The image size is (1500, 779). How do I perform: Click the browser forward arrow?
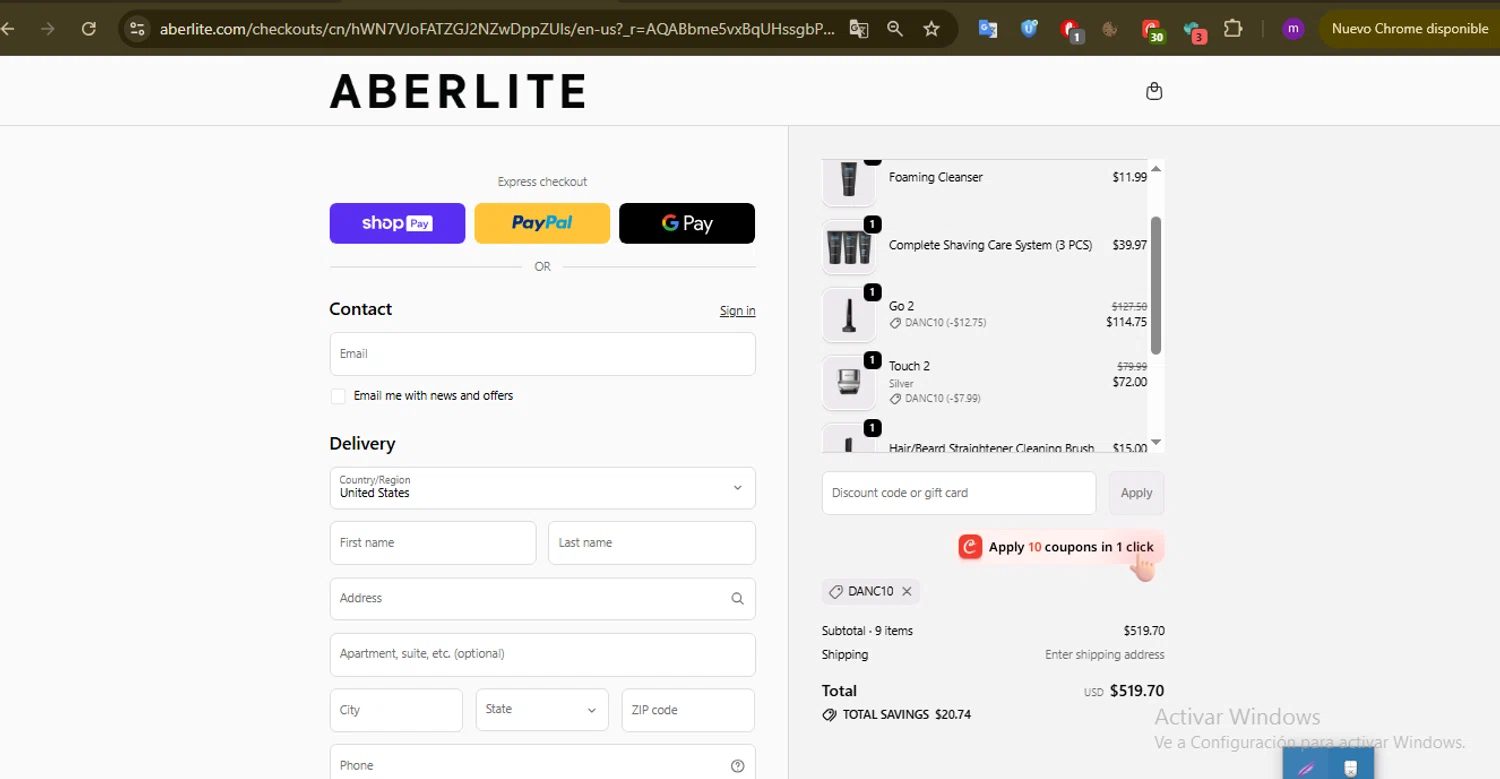coord(48,29)
